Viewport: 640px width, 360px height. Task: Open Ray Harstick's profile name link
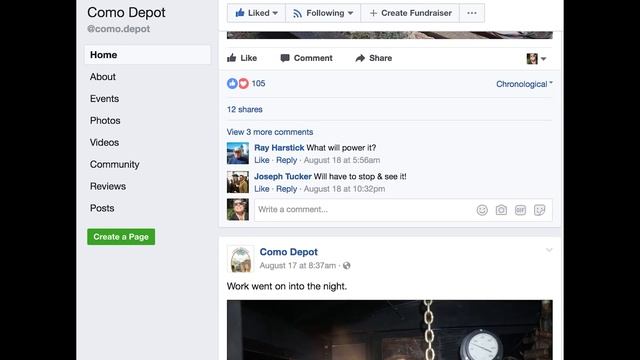[279, 148]
